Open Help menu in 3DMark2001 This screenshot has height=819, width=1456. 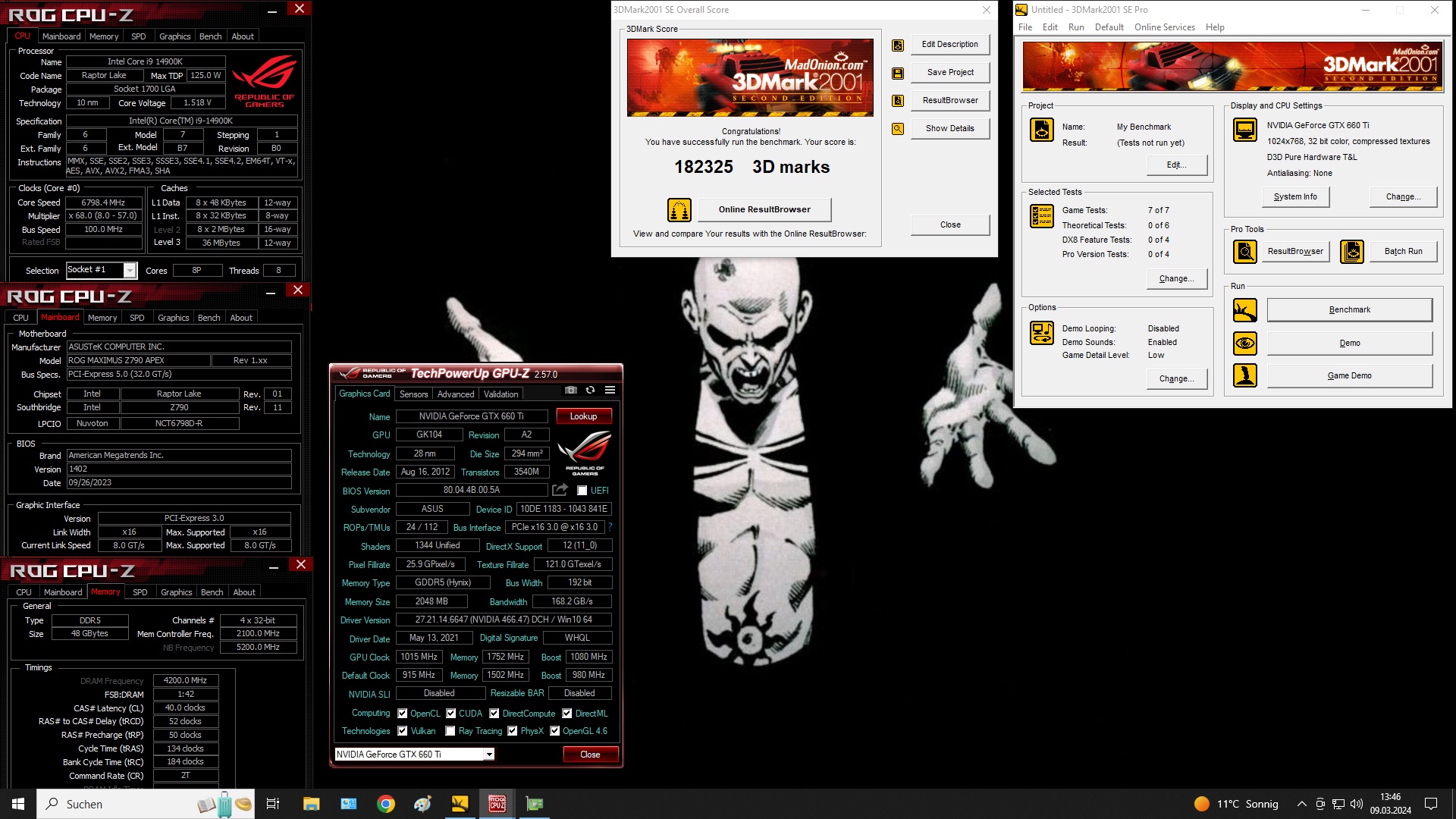coord(1215,27)
